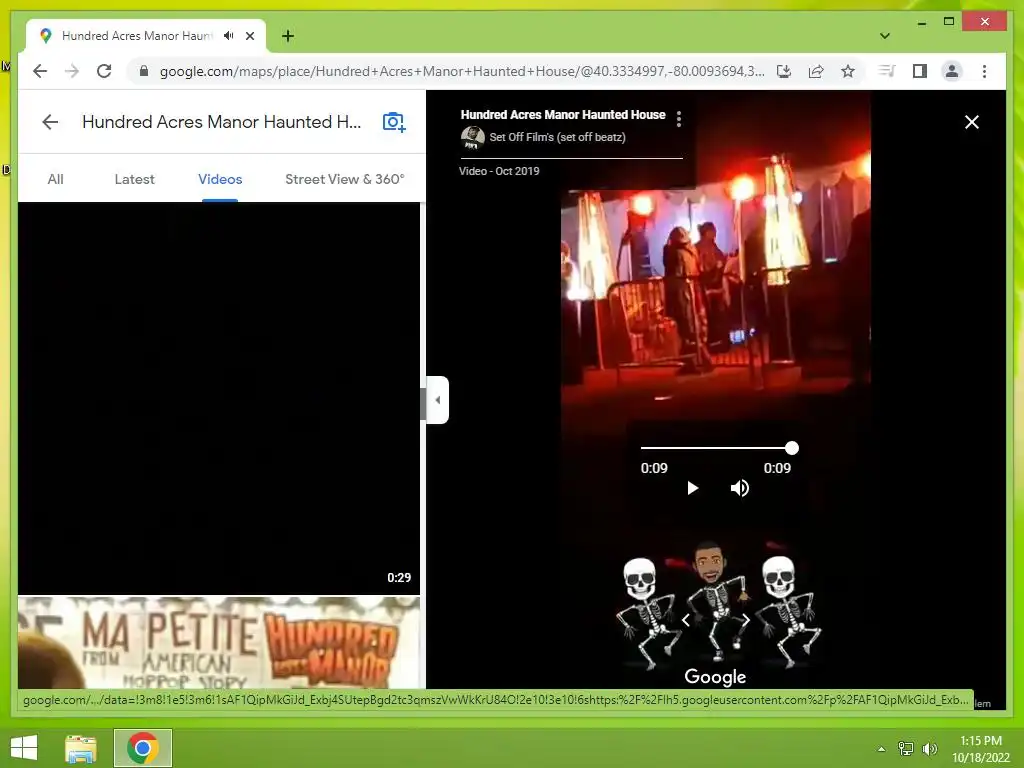Go back from the Hundred Acres Manor photos panel

pos(50,122)
